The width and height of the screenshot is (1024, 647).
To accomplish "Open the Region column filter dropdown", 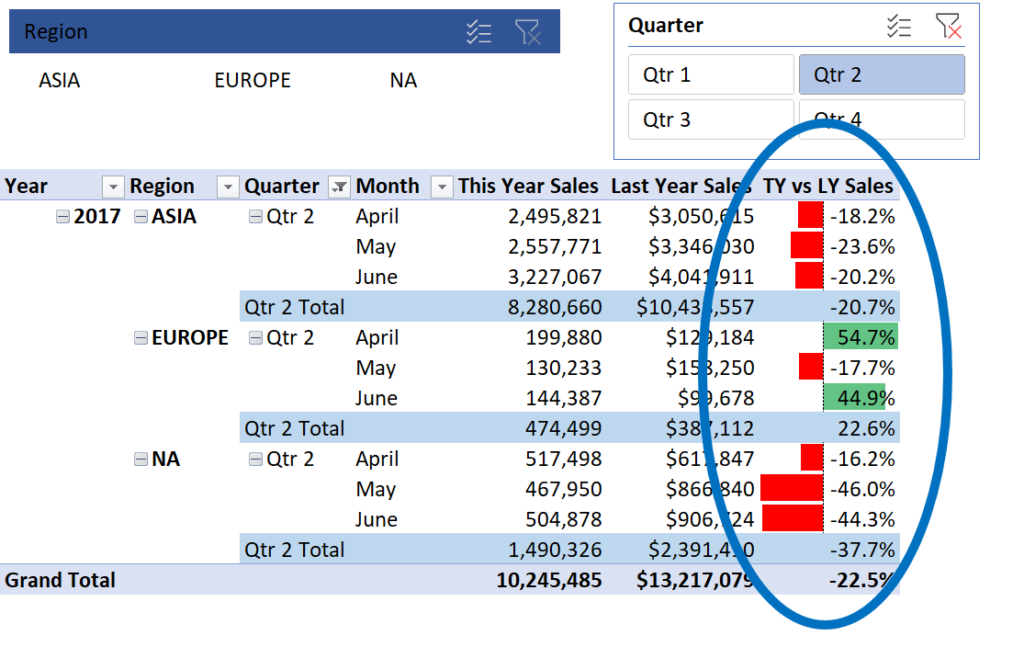I will tap(226, 186).
